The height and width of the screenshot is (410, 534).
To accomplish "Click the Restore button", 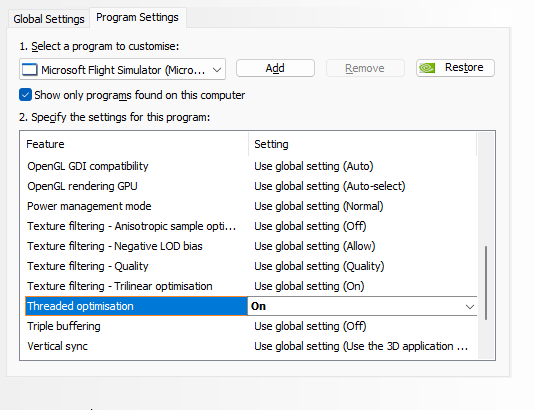I will [x=455, y=68].
